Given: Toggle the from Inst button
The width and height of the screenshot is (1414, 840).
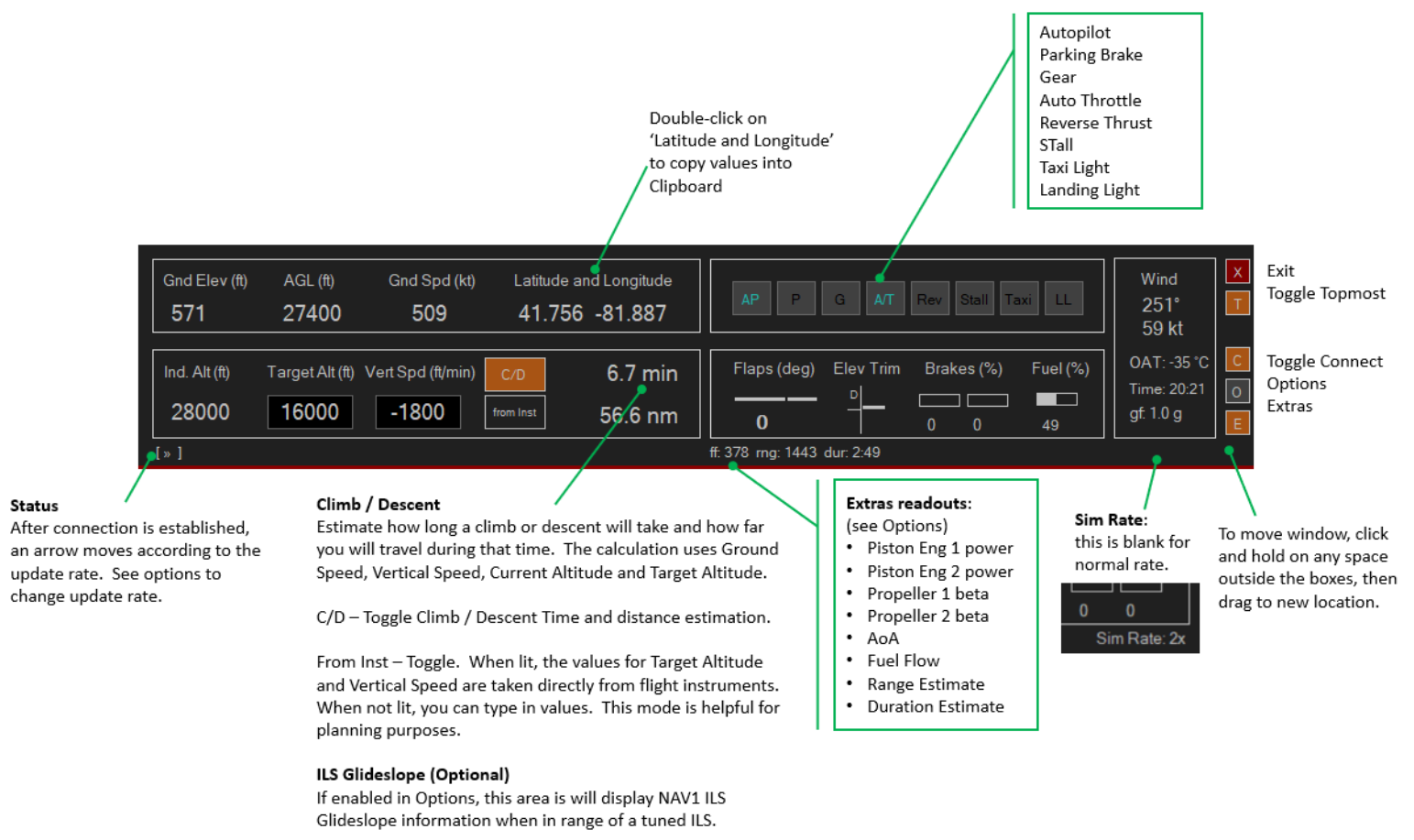Looking at the screenshot, I should tap(515, 412).
